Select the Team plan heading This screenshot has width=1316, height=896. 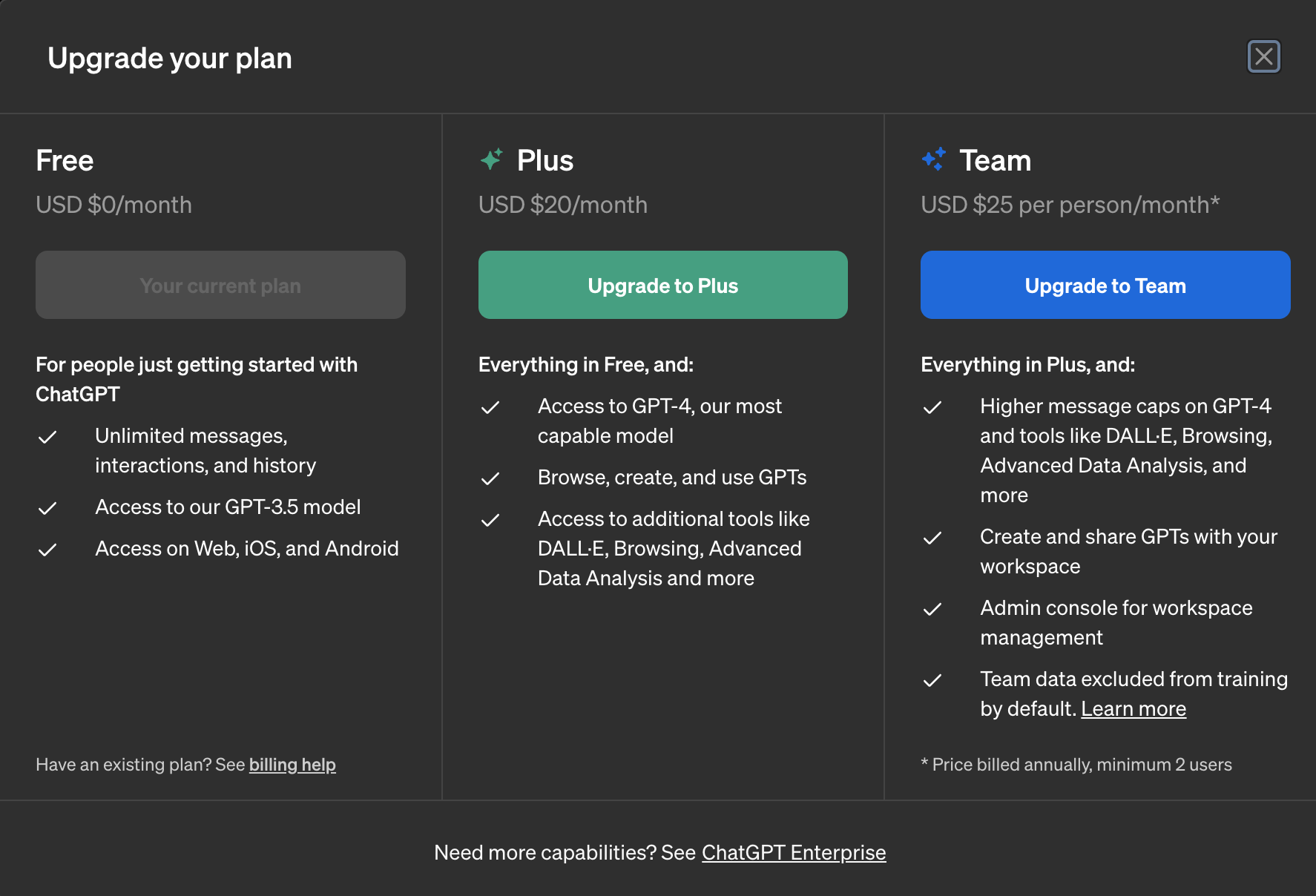(x=995, y=160)
